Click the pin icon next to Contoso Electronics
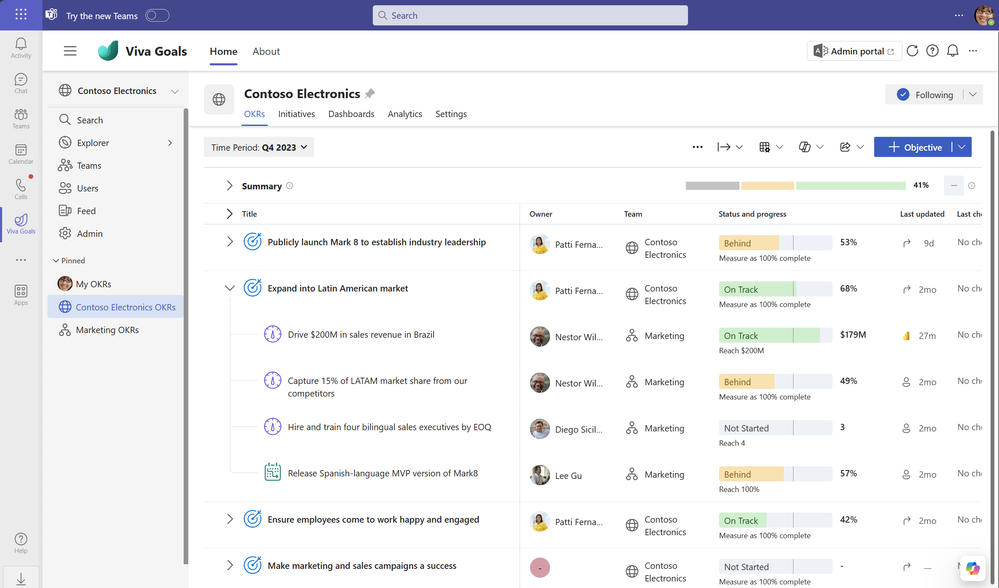Image resolution: width=999 pixels, height=588 pixels. pos(370,94)
